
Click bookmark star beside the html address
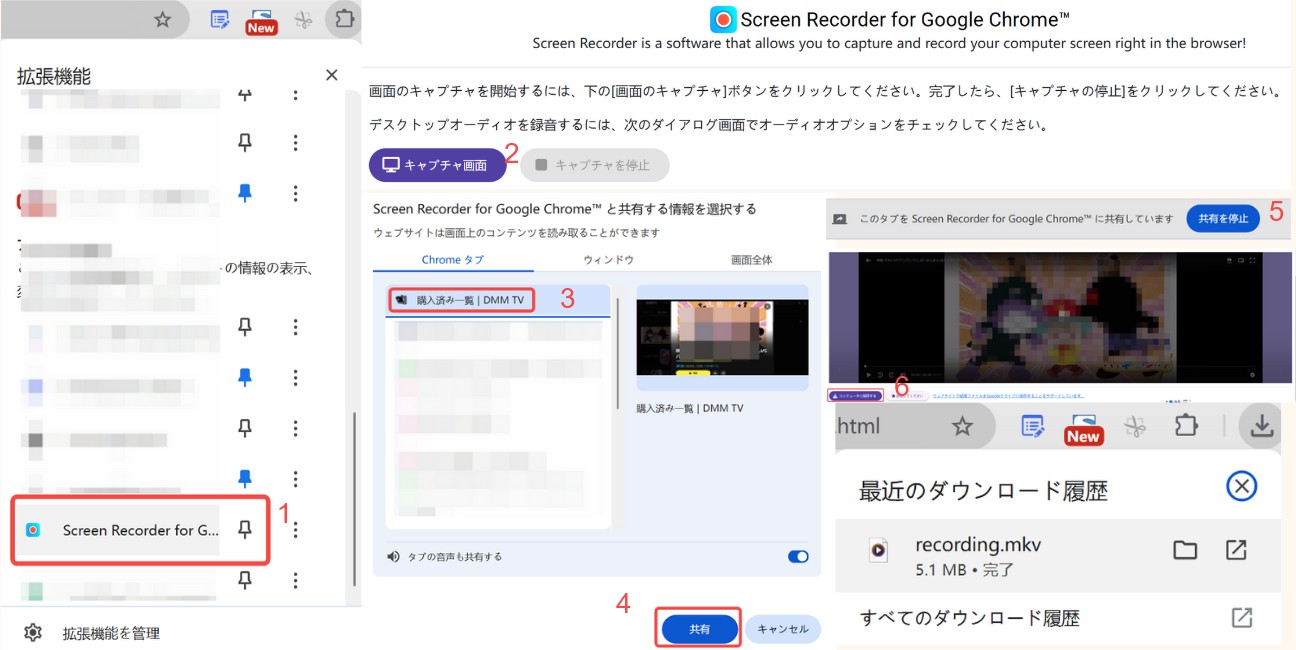962,427
